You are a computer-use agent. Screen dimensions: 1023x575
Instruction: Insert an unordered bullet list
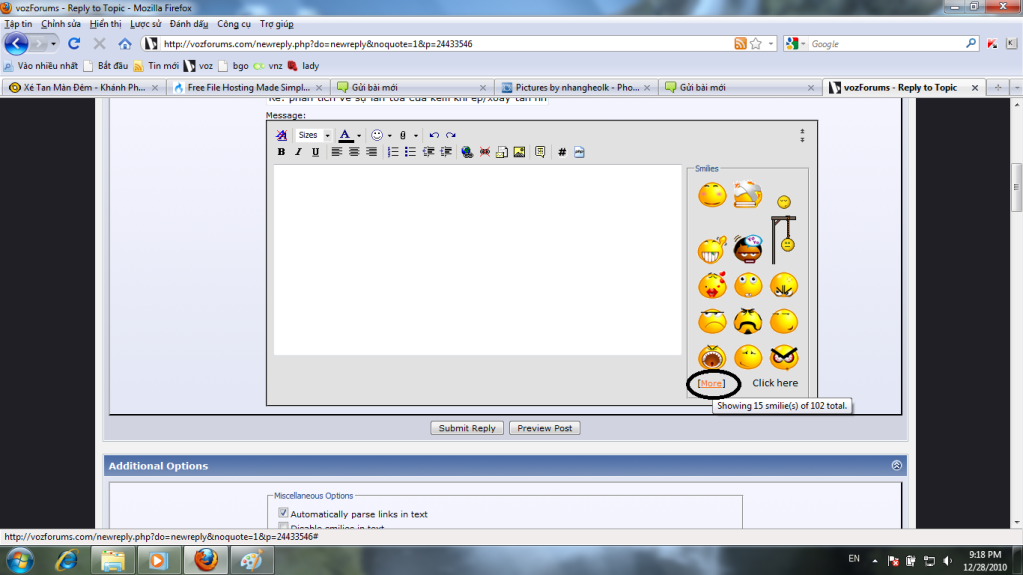(x=410, y=152)
